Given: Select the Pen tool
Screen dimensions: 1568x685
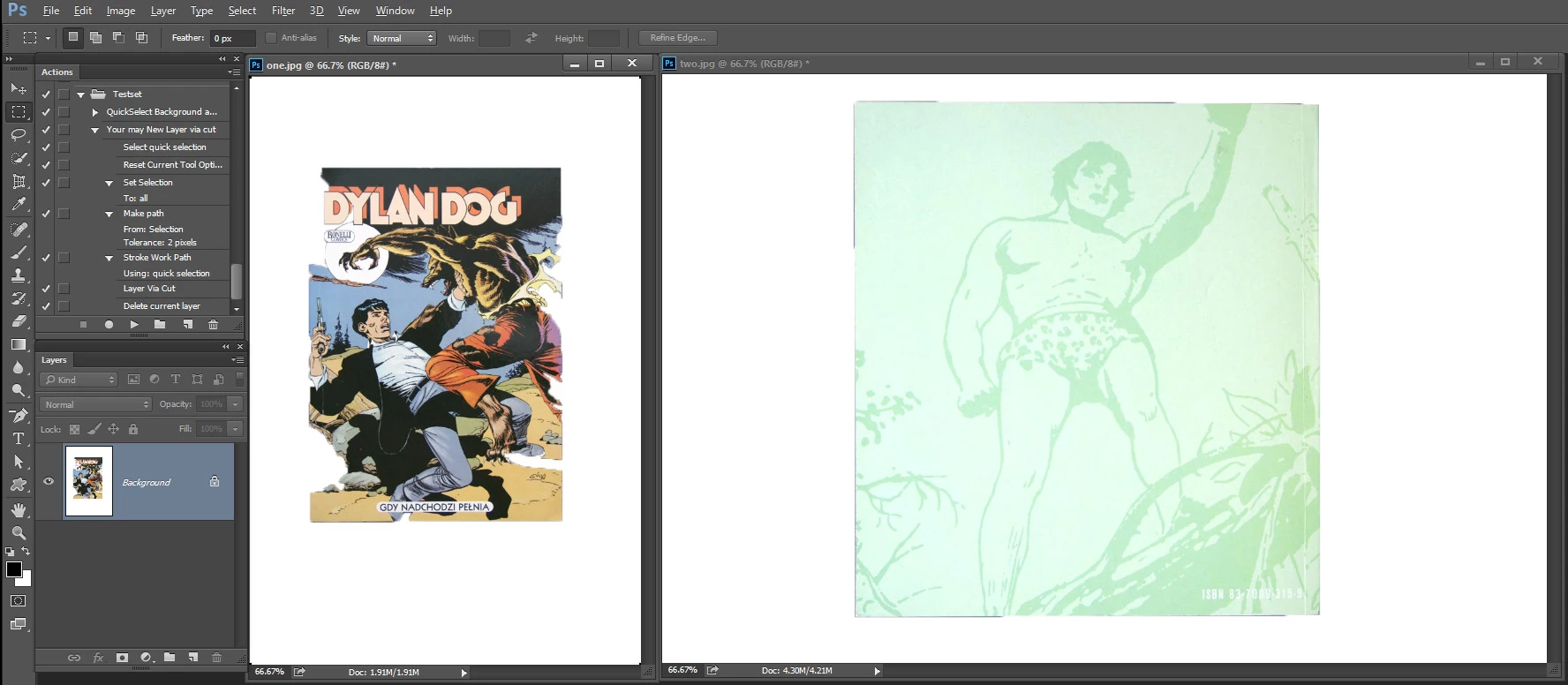Looking at the screenshot, I should pos(18,415).
